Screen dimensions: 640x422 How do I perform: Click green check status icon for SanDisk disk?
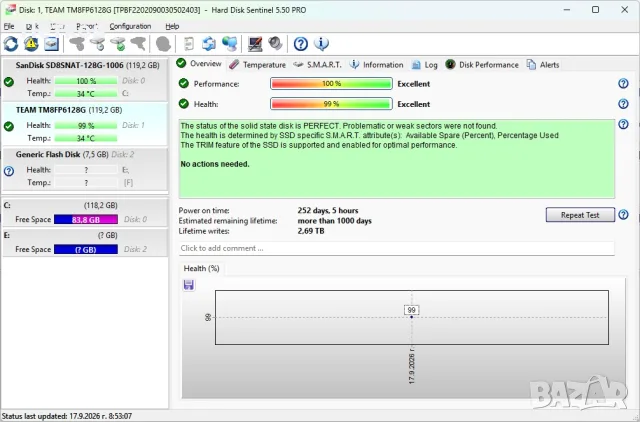click(9, 82)
